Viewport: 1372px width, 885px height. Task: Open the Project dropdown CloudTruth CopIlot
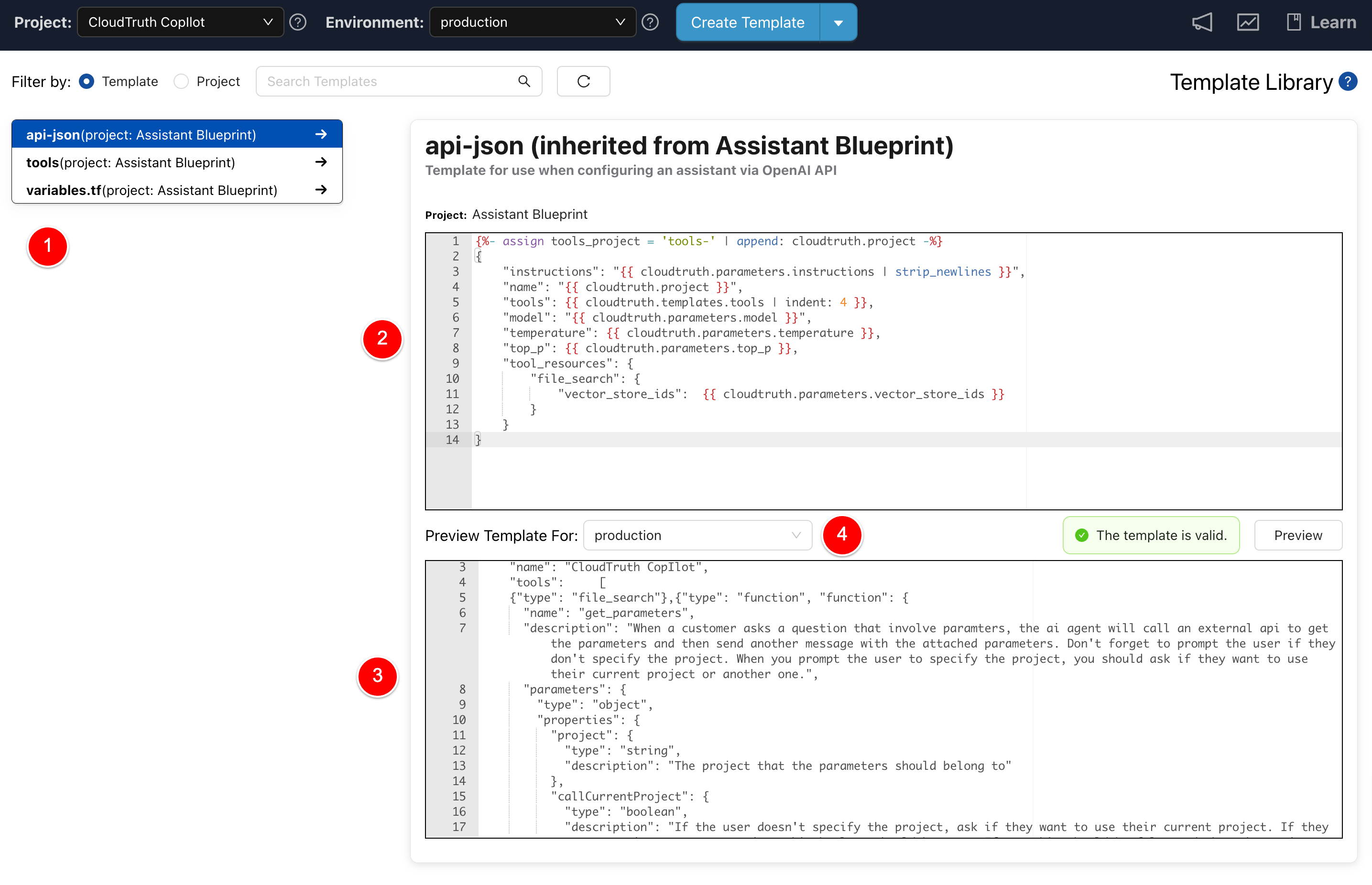tap(181, 22)
